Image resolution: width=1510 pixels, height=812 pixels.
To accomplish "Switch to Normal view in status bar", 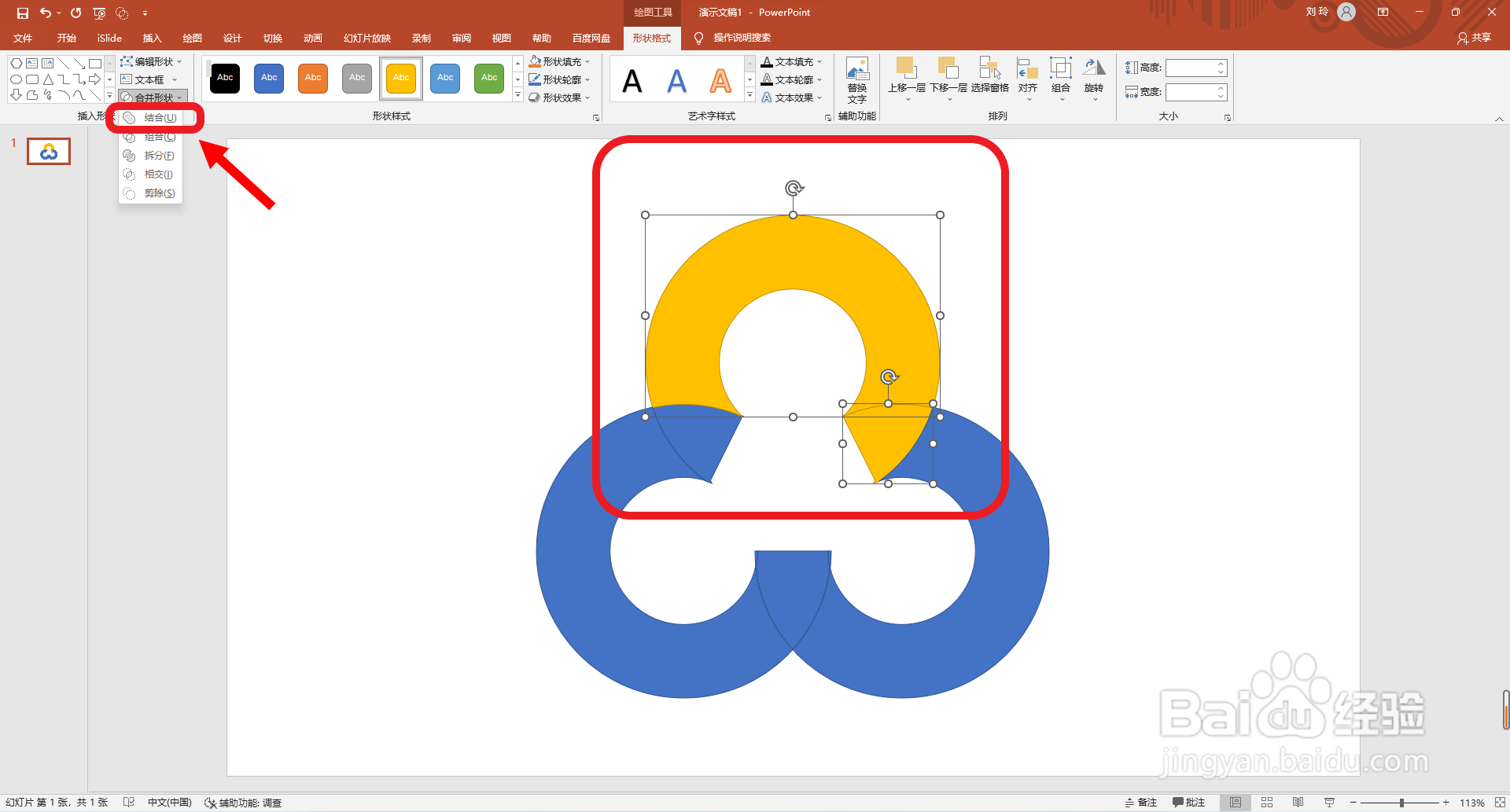I will tap(1236, 803).
